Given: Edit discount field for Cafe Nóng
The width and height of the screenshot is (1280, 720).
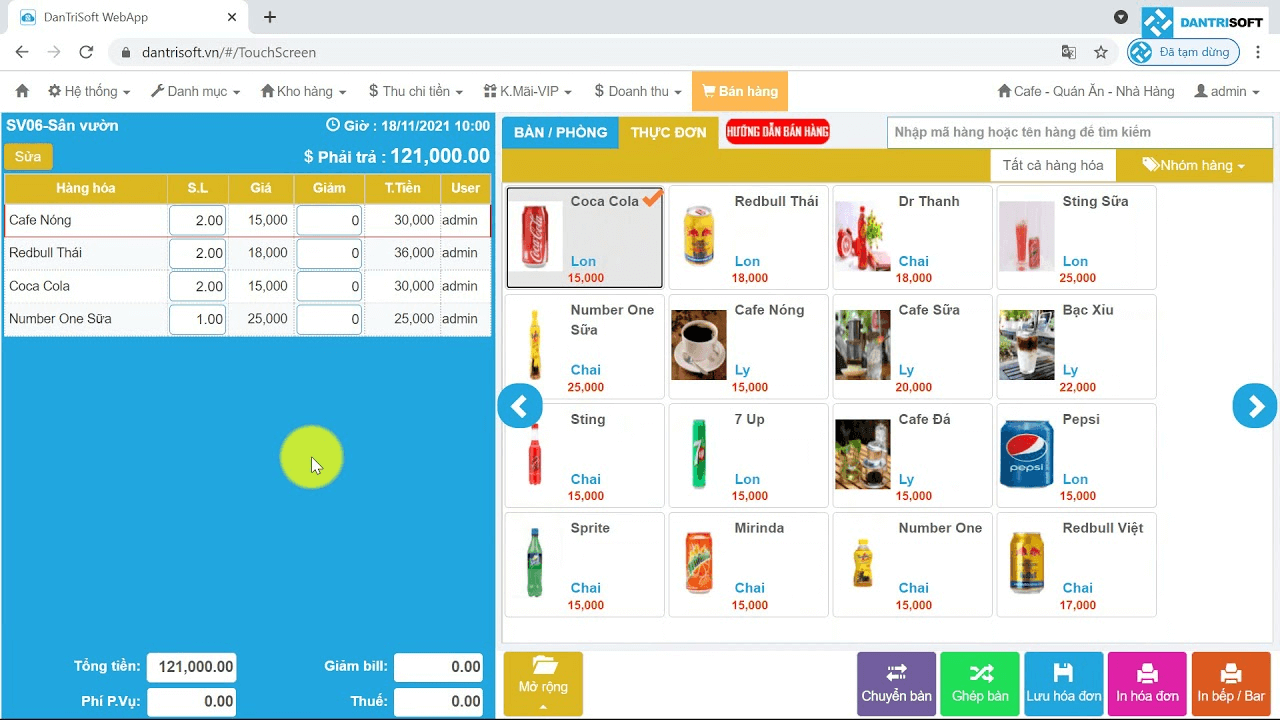Looking at the screenshot, I should tap(329, 220).
